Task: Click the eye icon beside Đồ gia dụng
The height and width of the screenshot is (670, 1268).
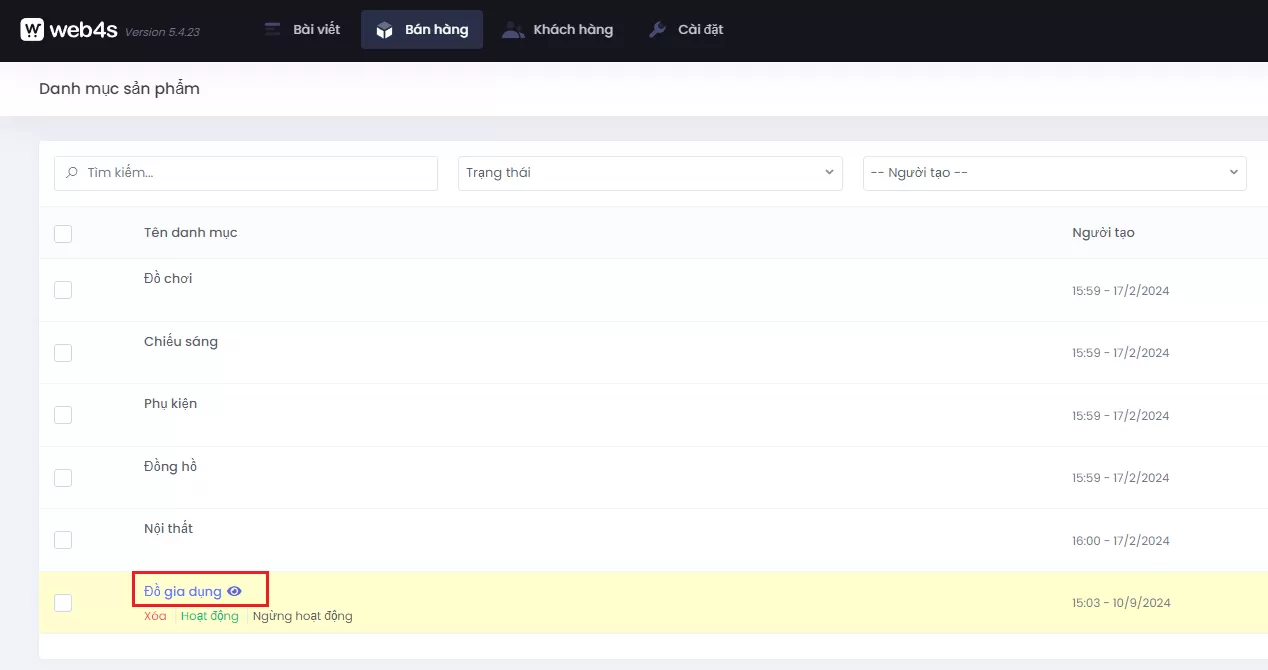Action: point(235,592)
